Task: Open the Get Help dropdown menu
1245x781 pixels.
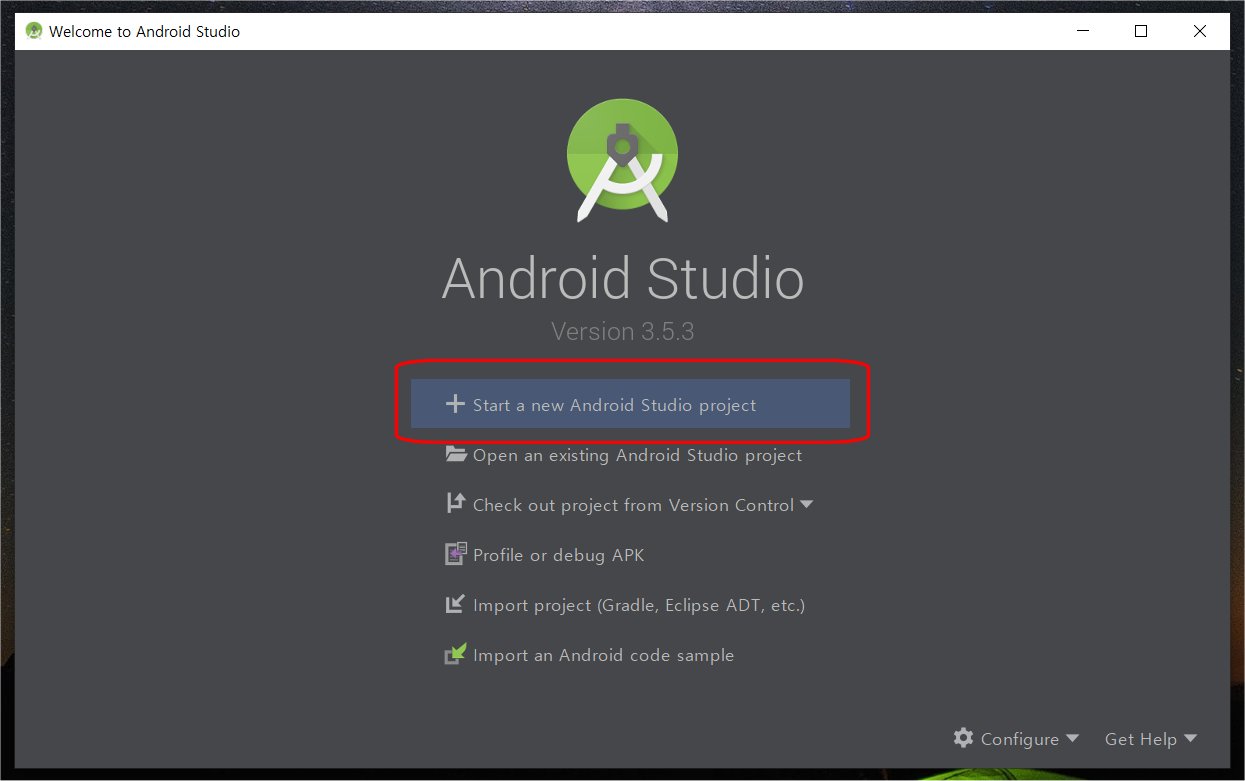Action: pyautogui.click(x=1151, y=739)
